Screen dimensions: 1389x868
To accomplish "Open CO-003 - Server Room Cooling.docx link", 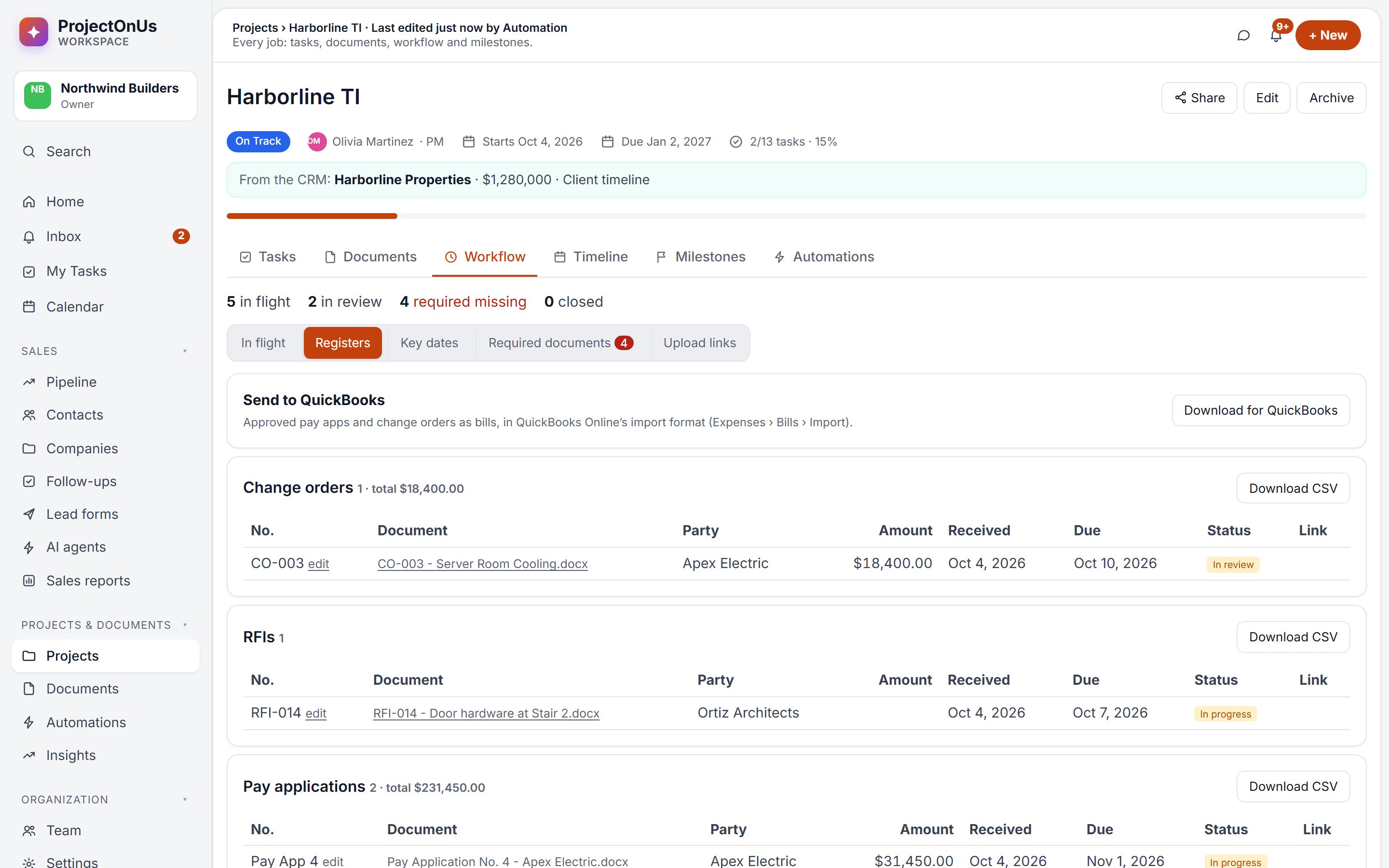I will pyautogui.click(x=482, y=564).
